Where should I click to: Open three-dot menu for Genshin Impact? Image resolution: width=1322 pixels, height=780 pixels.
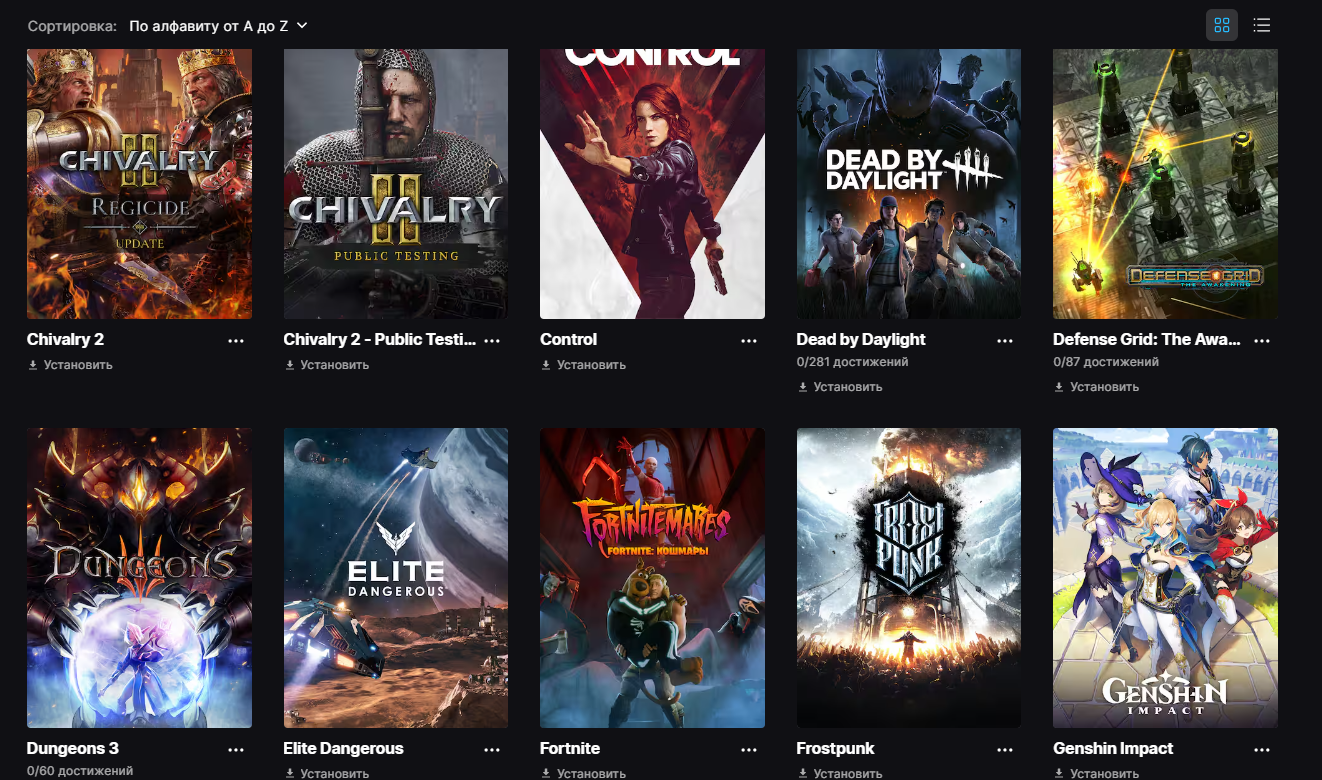(1262, 749)
